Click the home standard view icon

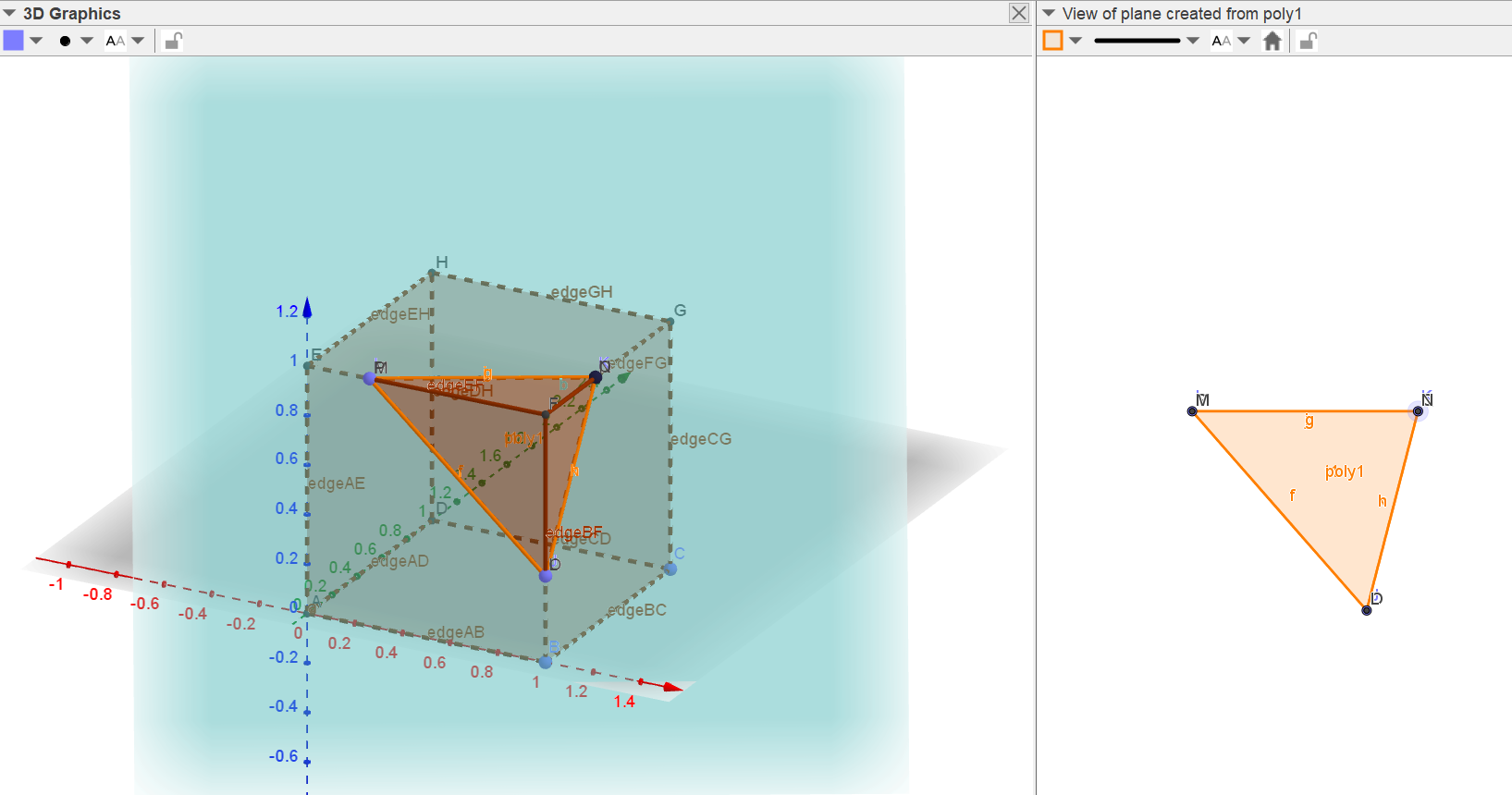[1272, 40]
